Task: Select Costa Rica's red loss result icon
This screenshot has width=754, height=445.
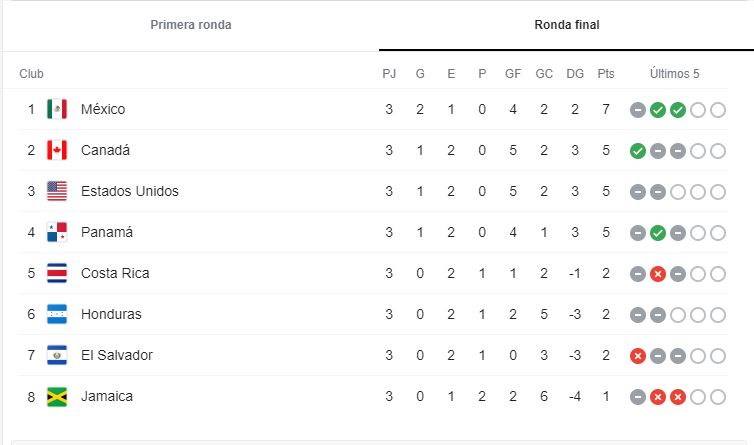Action: pyautogui.click(x=658, y=274)
